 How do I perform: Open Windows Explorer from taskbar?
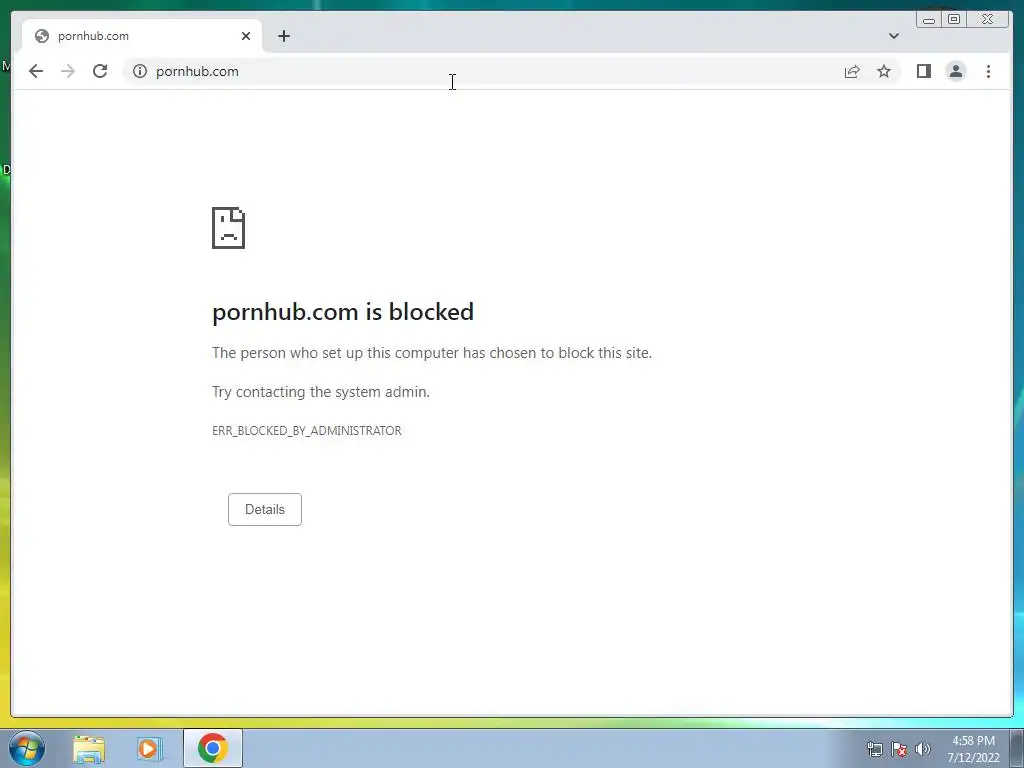(x=89, y=748)
